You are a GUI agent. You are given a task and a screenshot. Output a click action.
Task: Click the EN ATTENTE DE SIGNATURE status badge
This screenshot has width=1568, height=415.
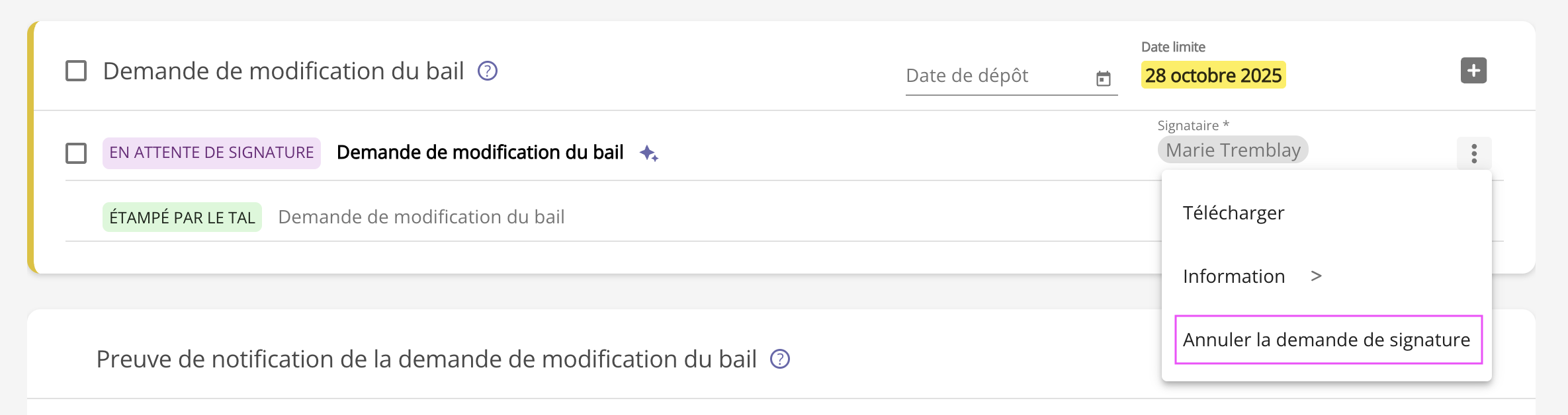[x=211, y=153]
